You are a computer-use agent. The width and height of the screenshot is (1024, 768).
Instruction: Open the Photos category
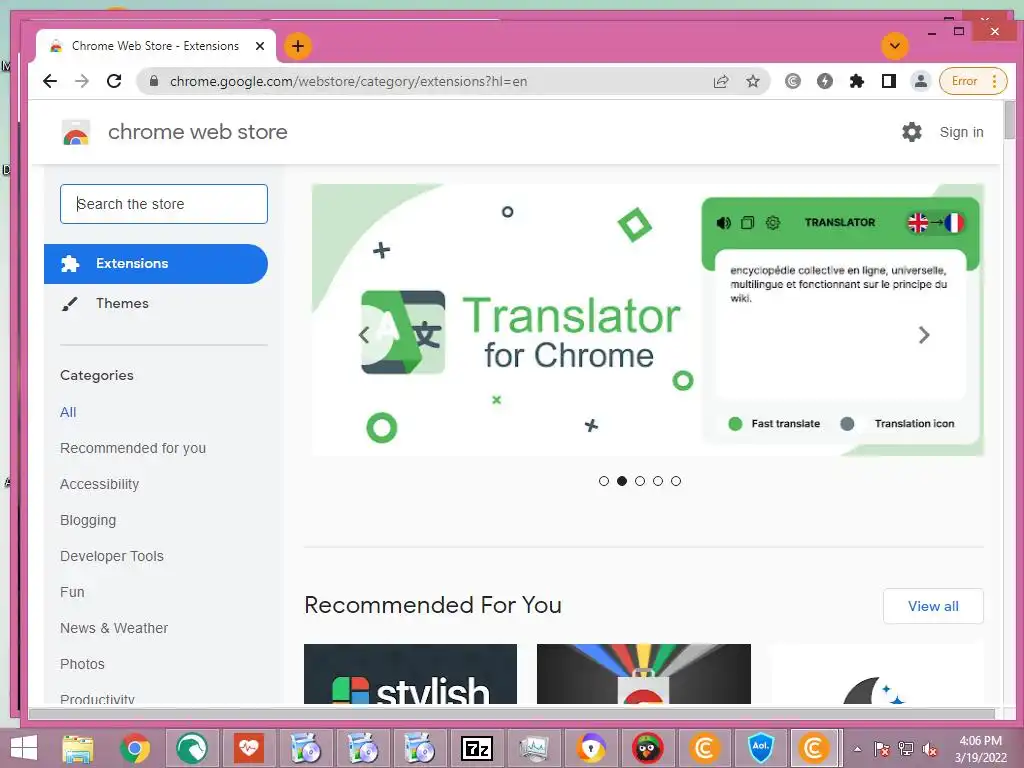click(x=82, y=664)
